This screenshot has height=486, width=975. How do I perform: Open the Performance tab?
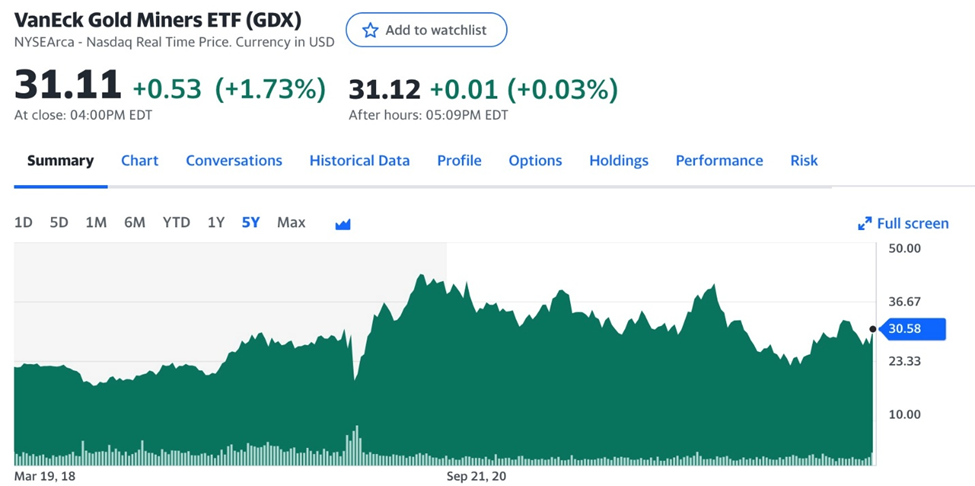719,160
